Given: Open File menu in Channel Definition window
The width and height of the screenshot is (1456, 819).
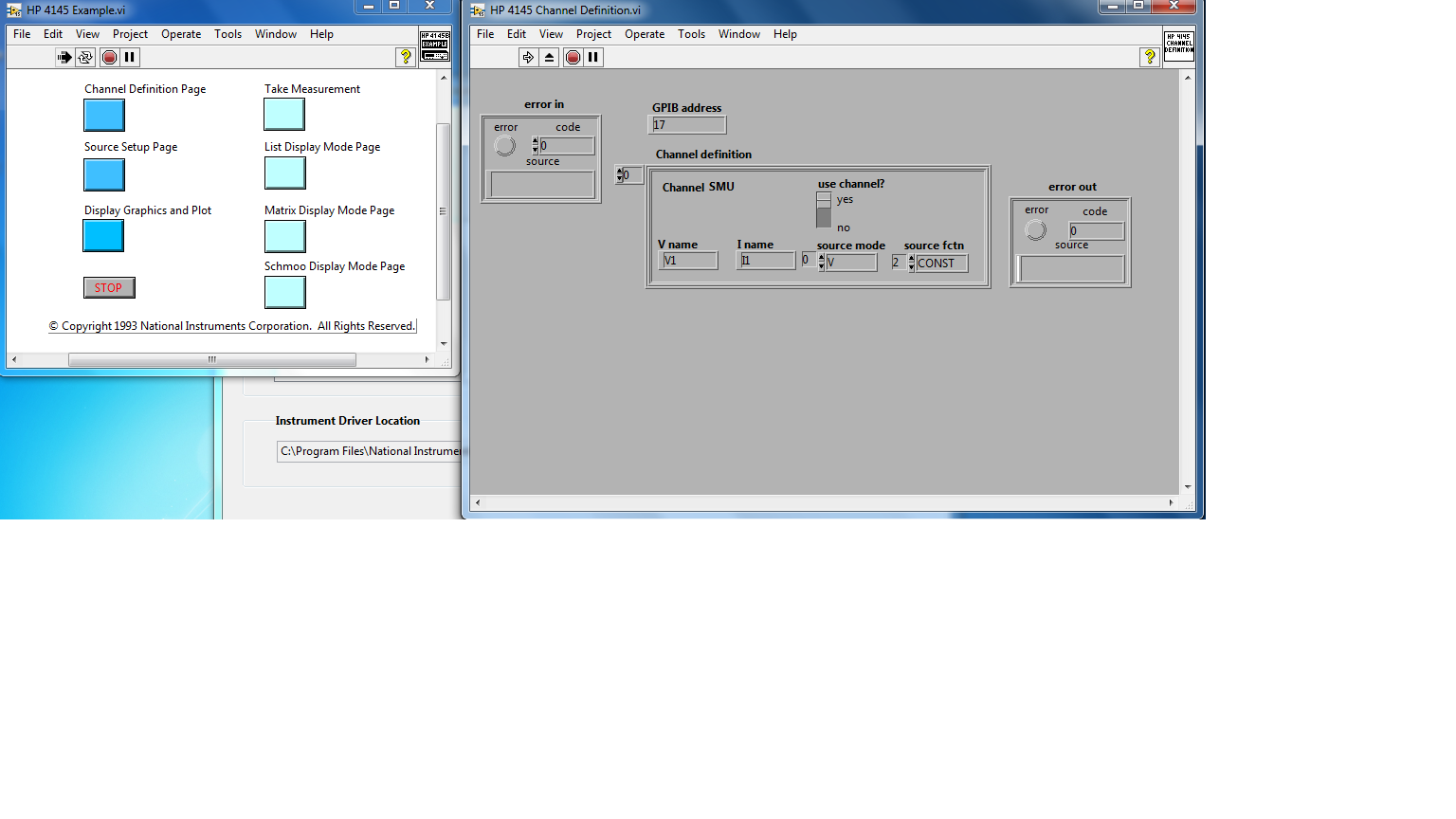Looking at the screenshot, I should point(485,34).
